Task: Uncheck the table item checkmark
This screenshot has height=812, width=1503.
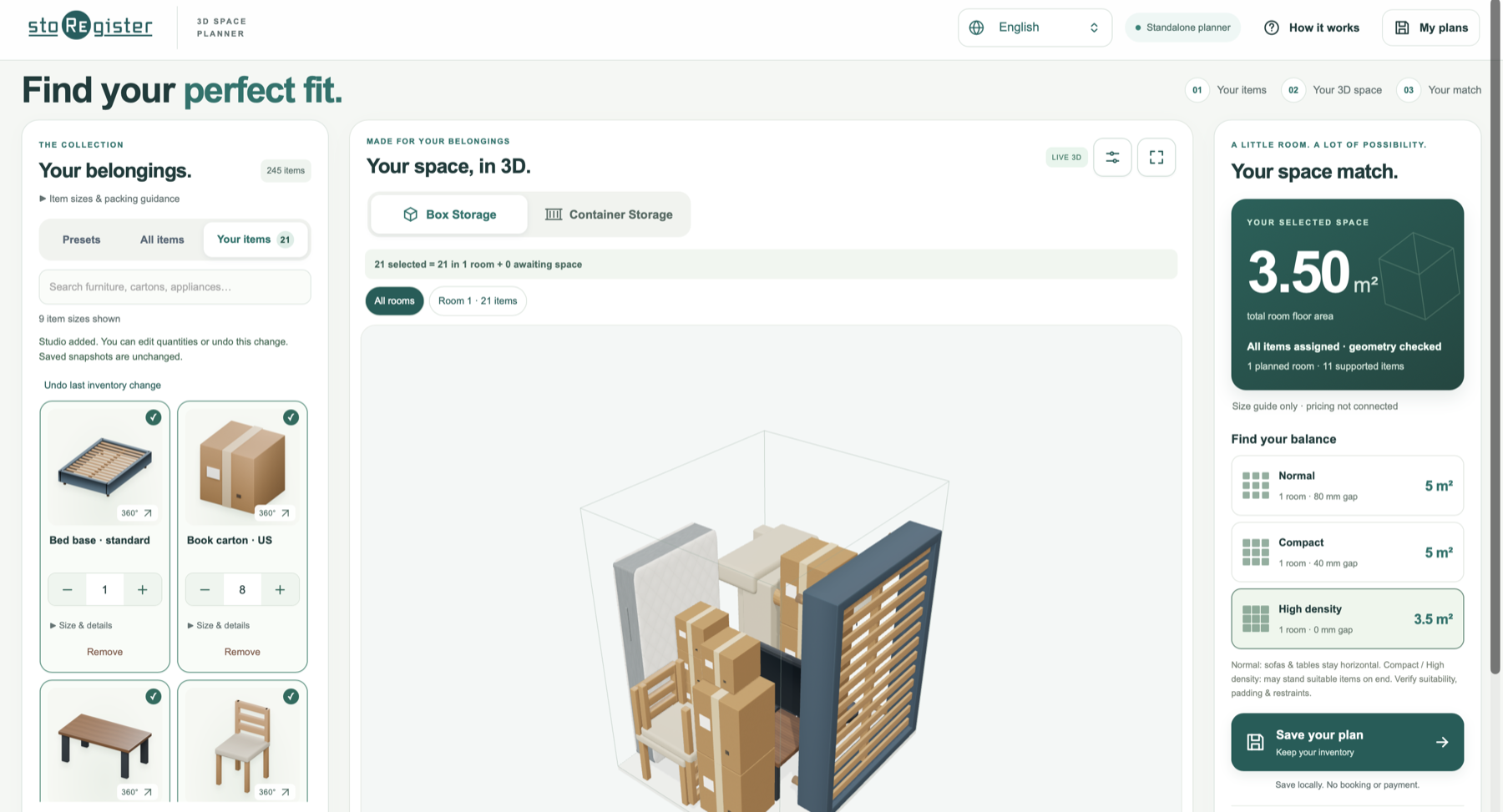Action: (x=154, y=696)
